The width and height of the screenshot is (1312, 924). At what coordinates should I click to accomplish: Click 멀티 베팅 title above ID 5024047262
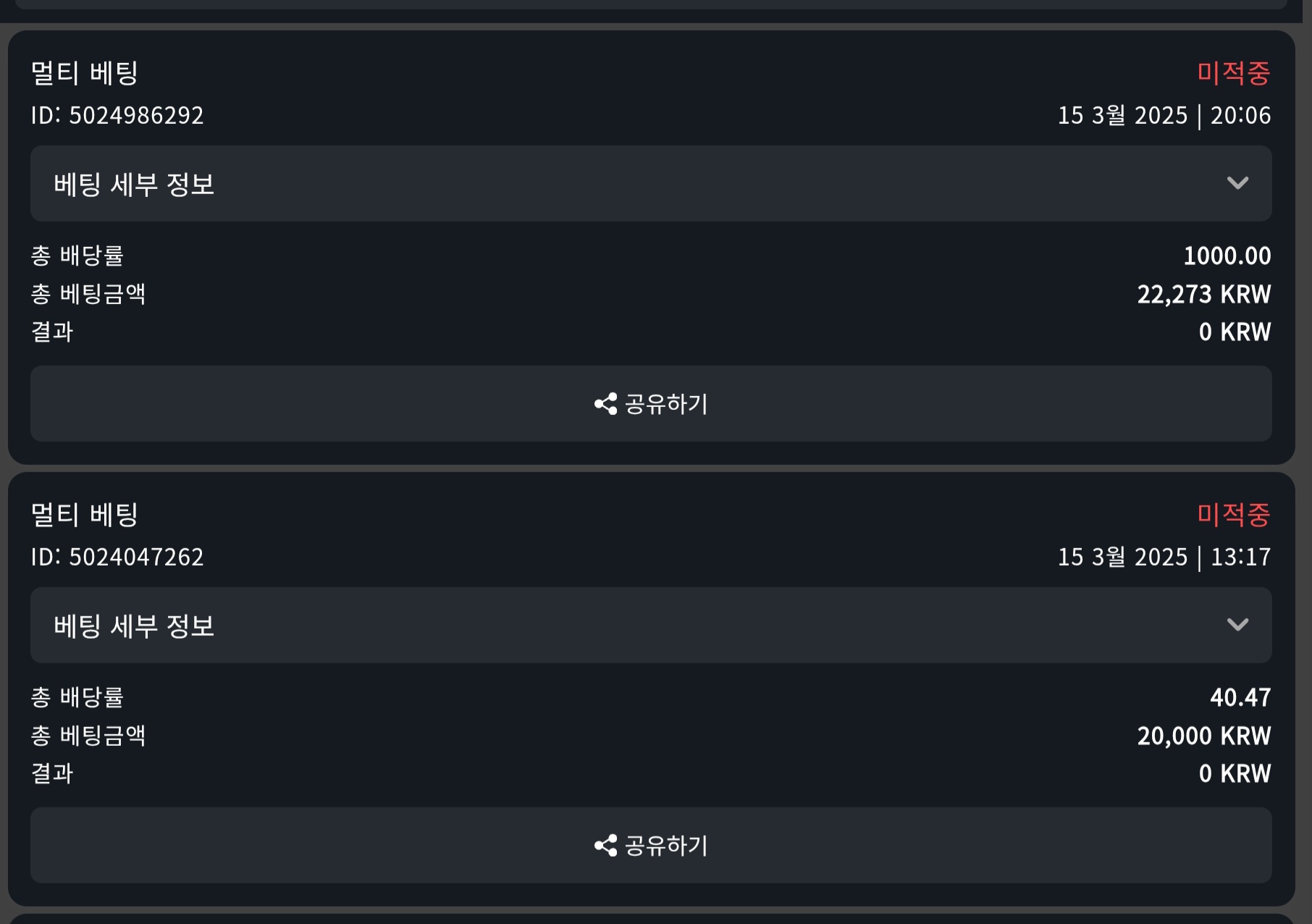pyautogui.click(x=85, y=515)
